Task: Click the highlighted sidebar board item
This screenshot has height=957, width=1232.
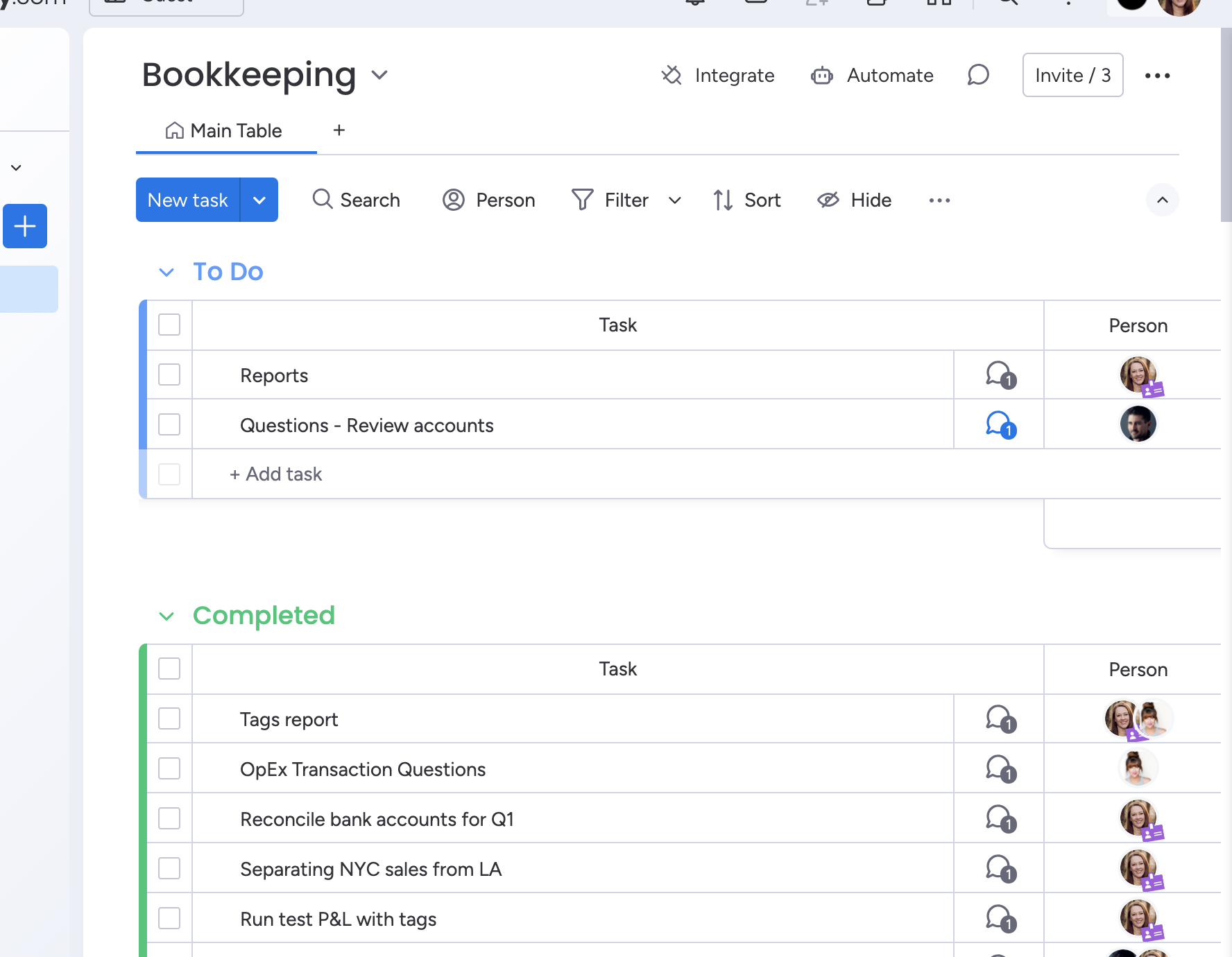Action: tap(29, 289)
